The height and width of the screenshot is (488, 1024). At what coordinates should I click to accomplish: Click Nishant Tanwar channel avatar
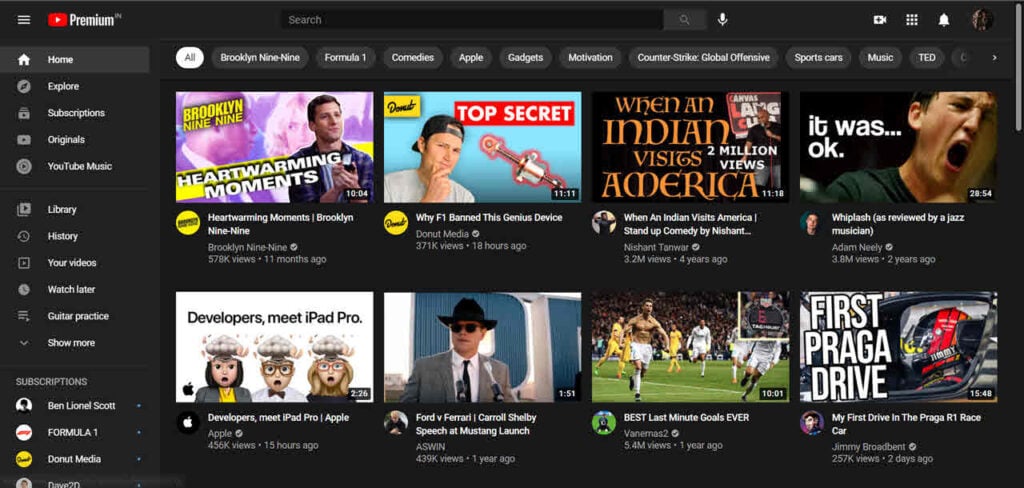(604, 223)
